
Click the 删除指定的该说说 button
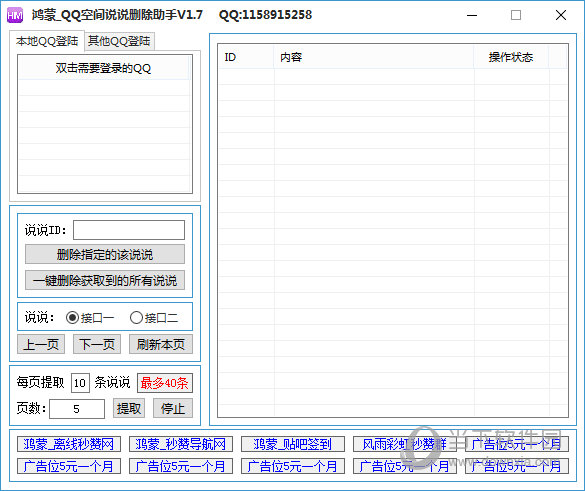(x=105, y=254)
